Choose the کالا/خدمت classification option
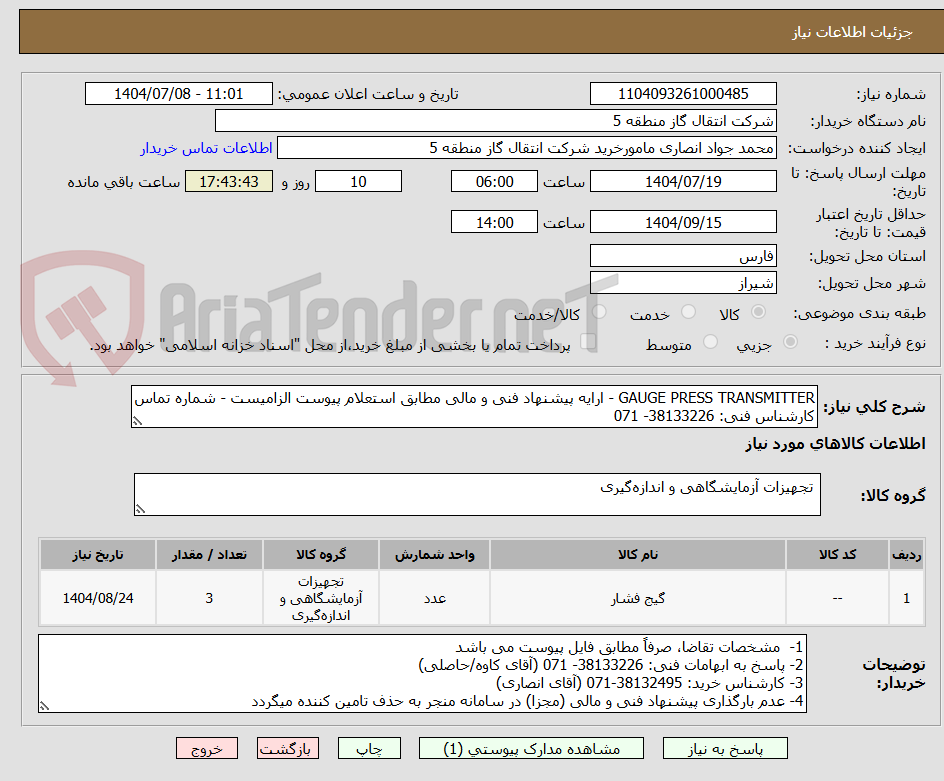This screenshot has height=781, width=944. tap(599, 311)
